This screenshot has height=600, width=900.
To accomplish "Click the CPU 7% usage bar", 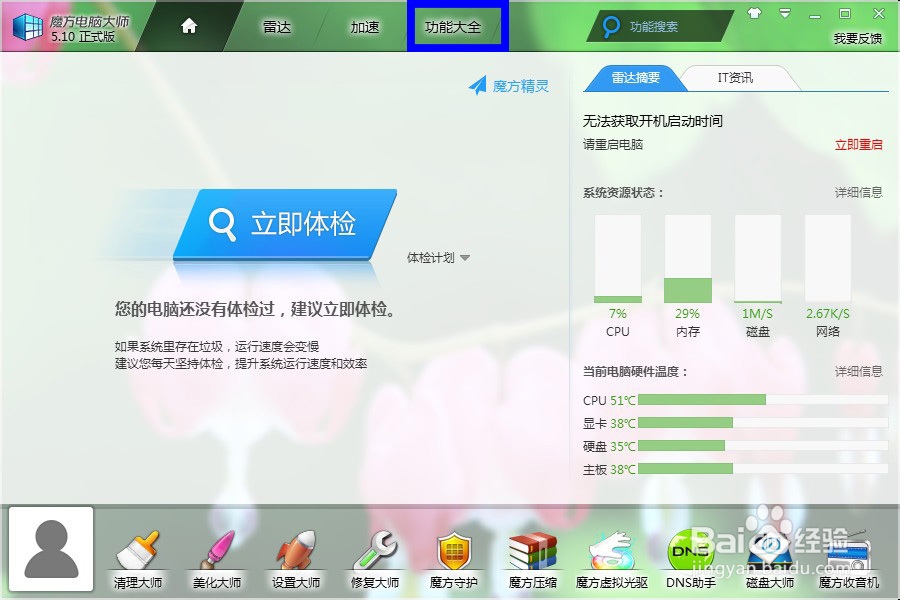I will (x=618, y=259).
